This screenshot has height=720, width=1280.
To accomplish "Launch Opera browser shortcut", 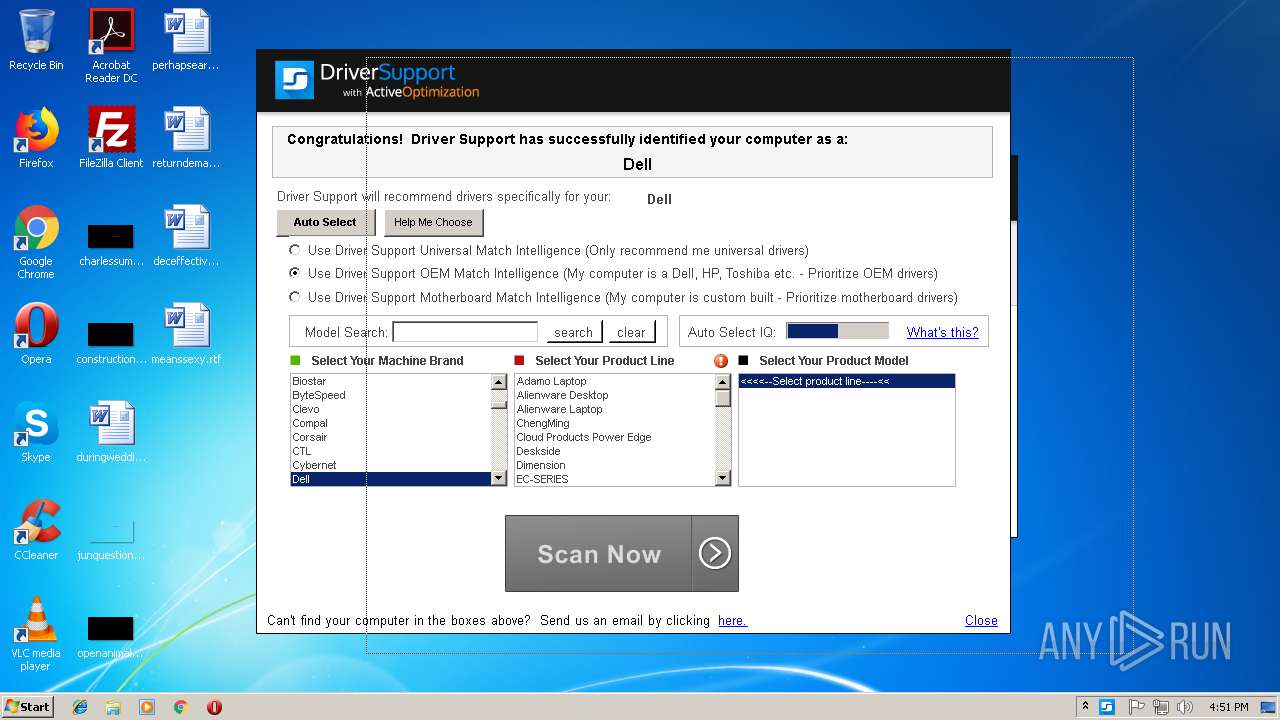I will click(36, 334).
